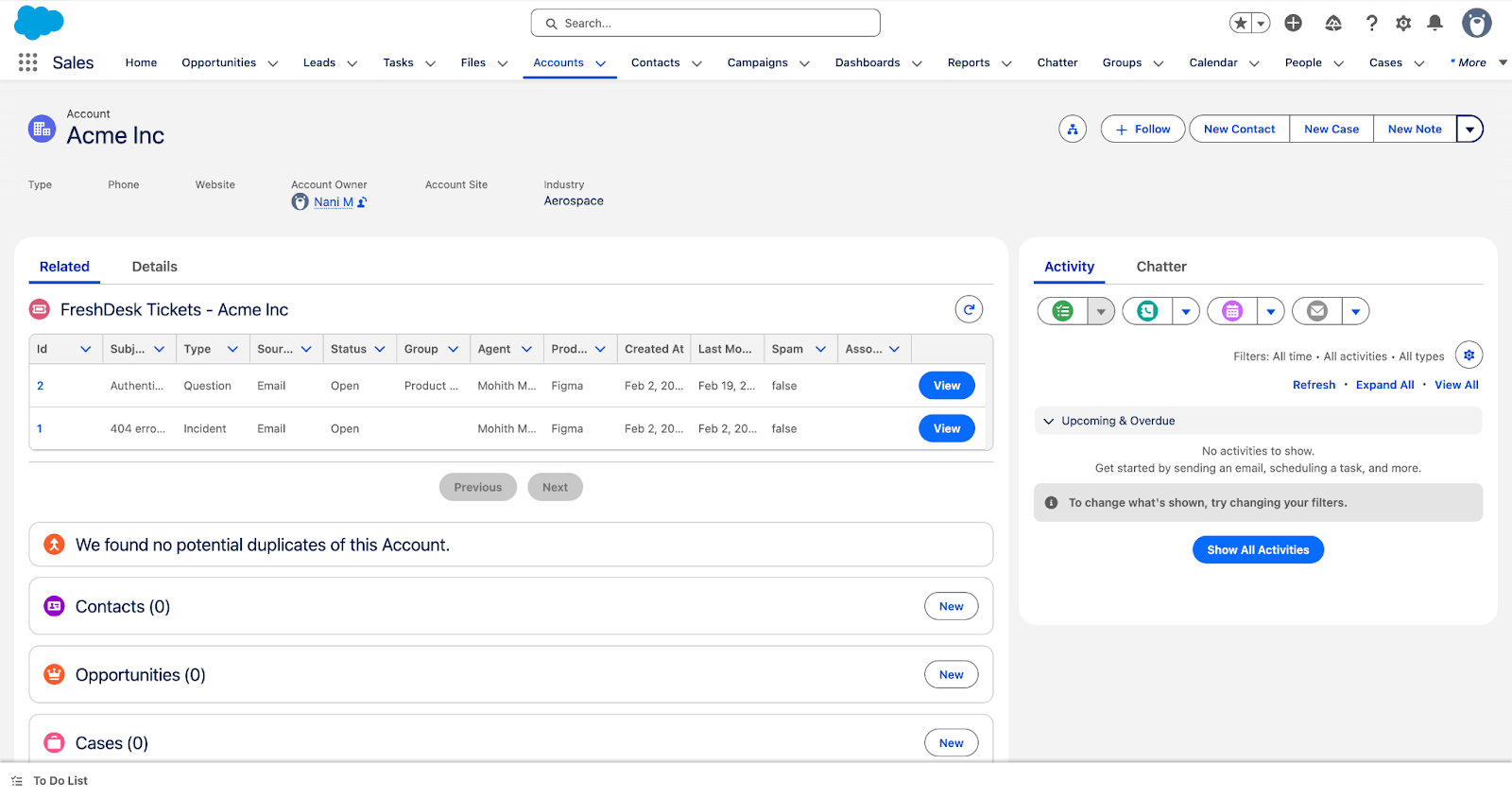Screen dimensions: 1512x798
Task: Open the Help question mark icon
Action: point(1371,23)
